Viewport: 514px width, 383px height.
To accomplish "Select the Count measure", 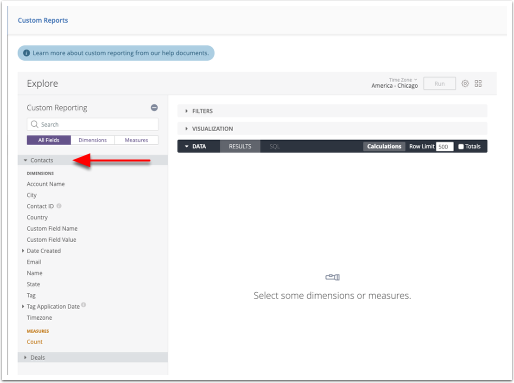I will 35,342.
